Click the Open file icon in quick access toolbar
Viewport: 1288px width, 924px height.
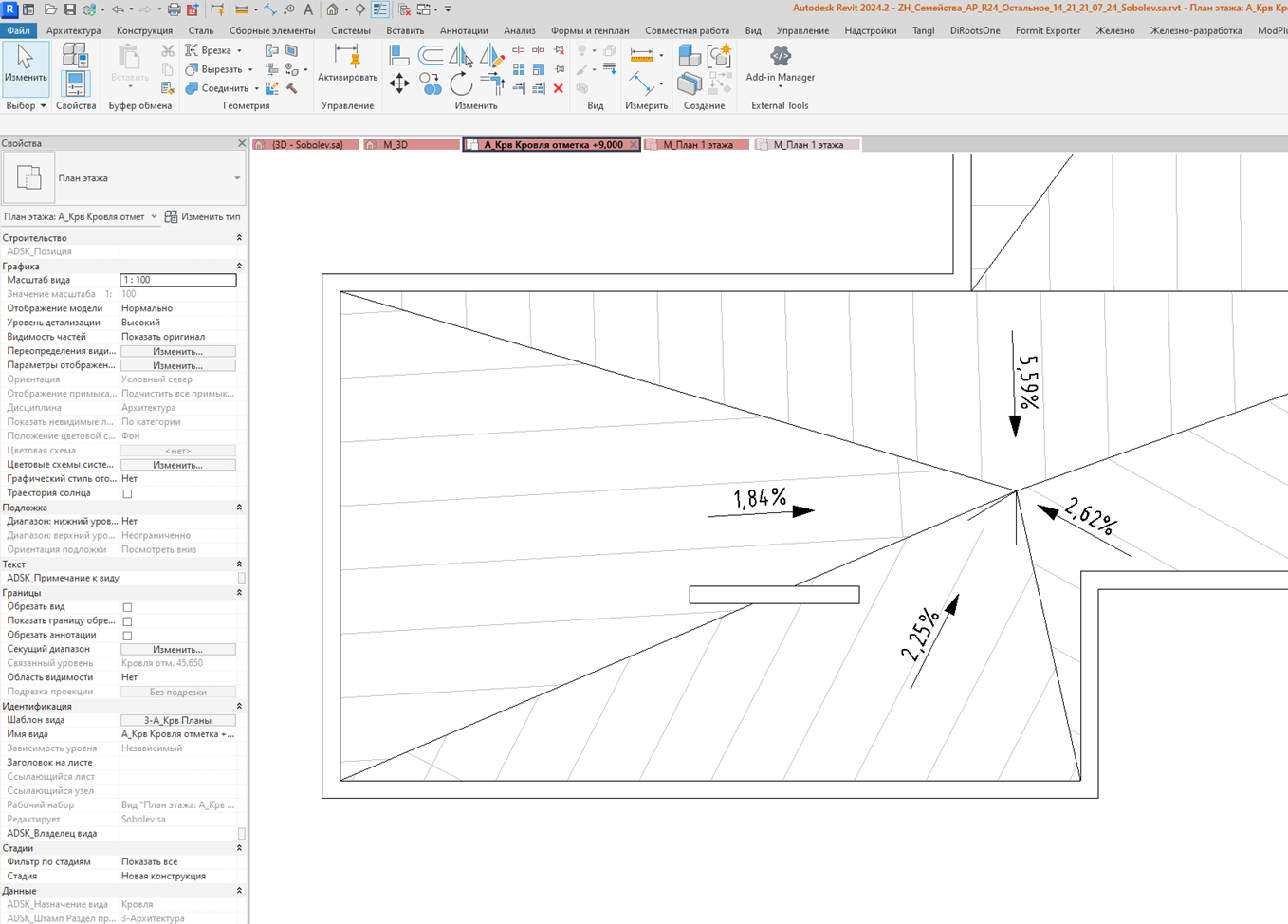(50, 9)
